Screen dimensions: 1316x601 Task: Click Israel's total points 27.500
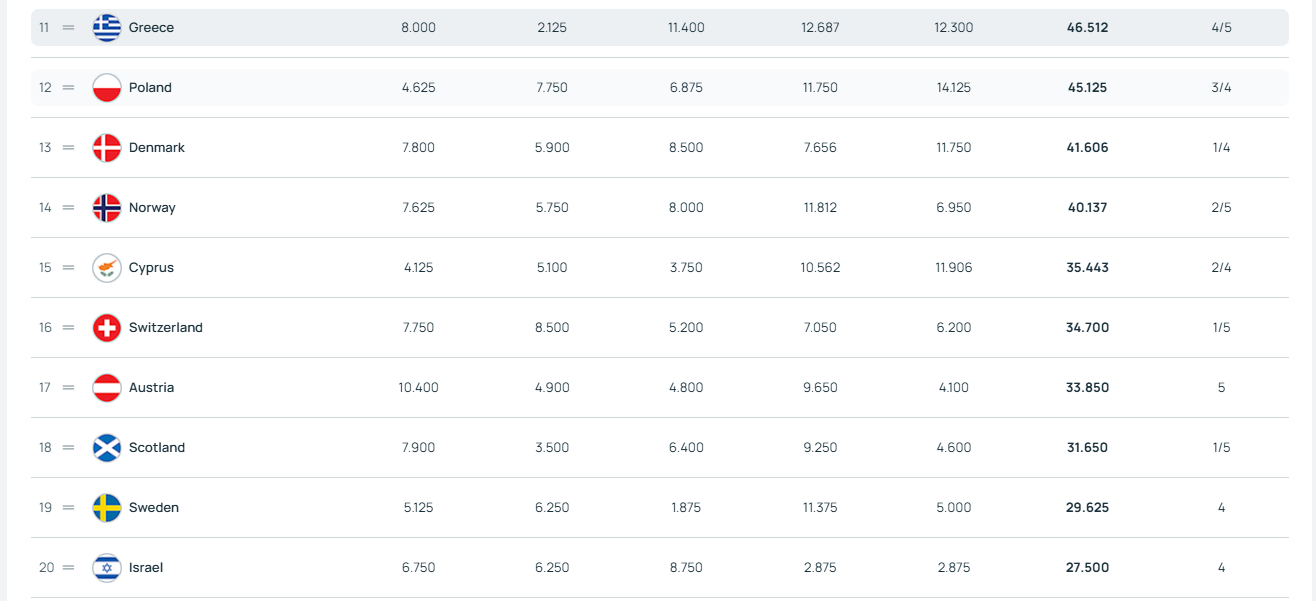point(1087,568)
